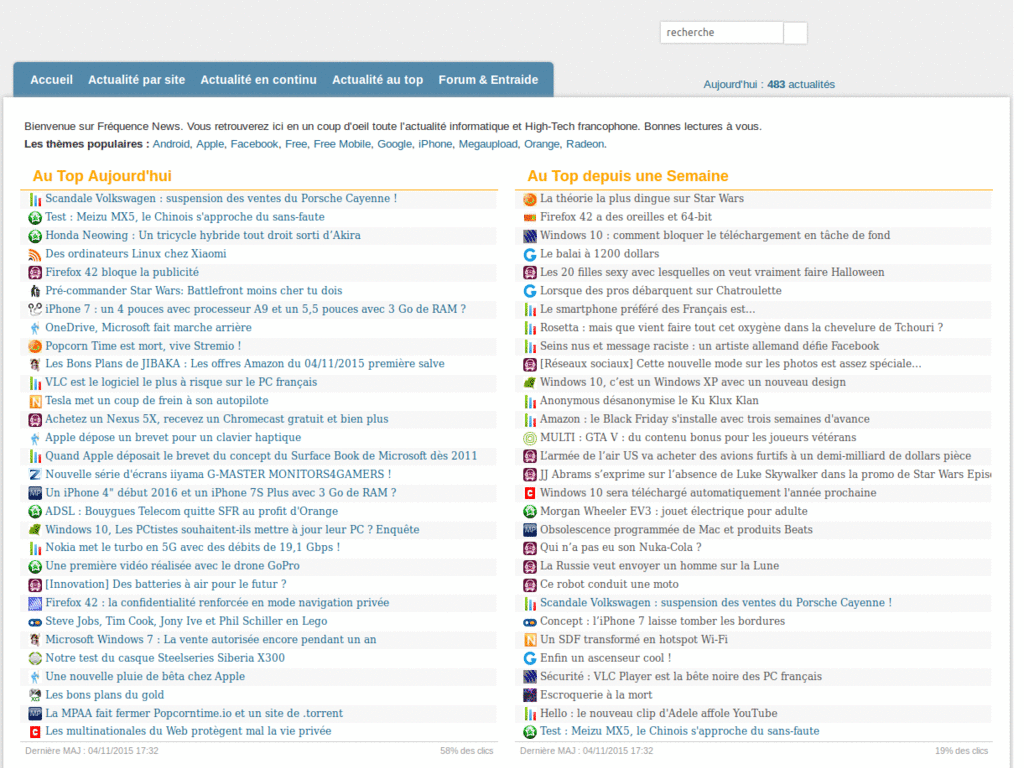Click the icon beside Windows 10 comment bloquer le téléchargement
The image size is (1024, 768).
click(530, 236)
